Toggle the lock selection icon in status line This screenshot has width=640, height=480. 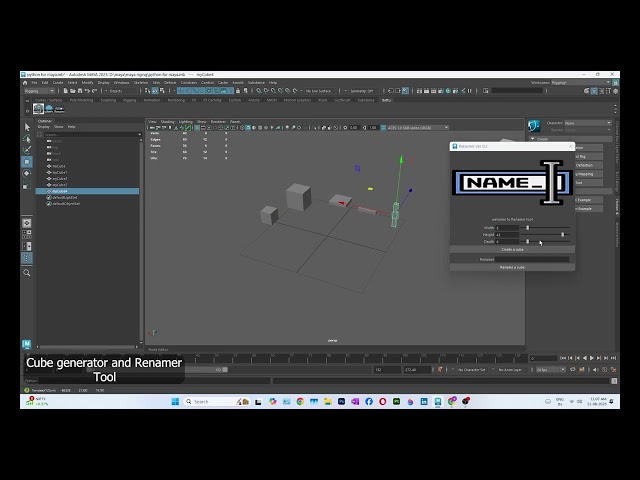point(238,91)
